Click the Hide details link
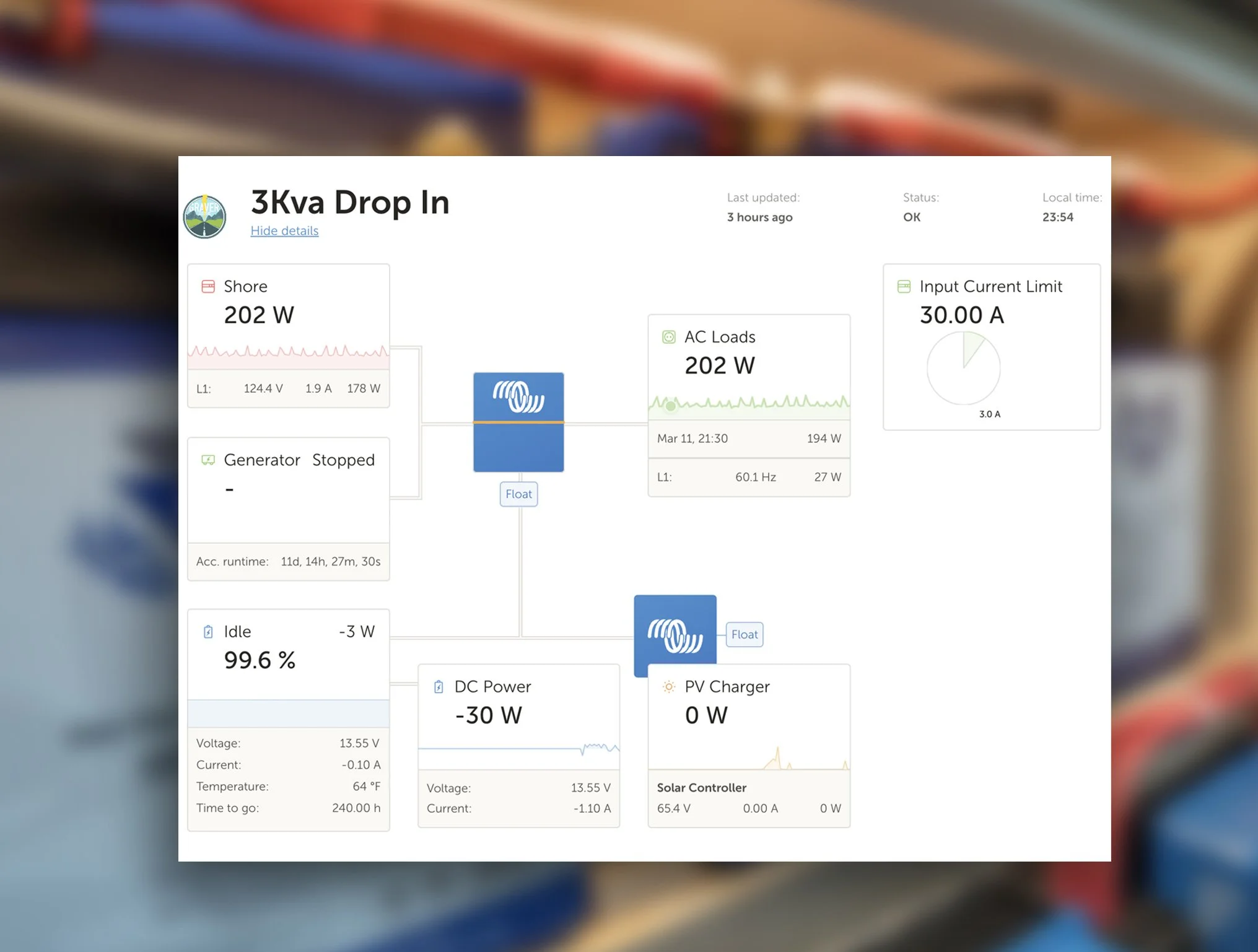 point(284,230)
